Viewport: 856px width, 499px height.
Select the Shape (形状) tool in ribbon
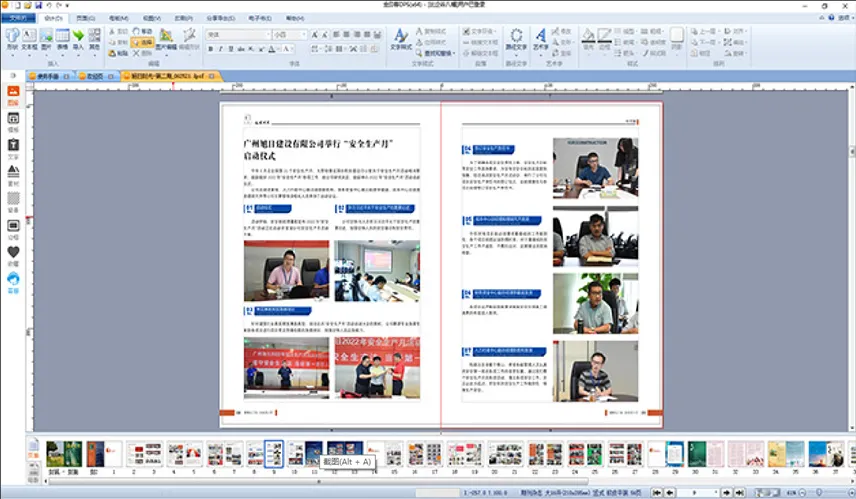pos(12,39)
